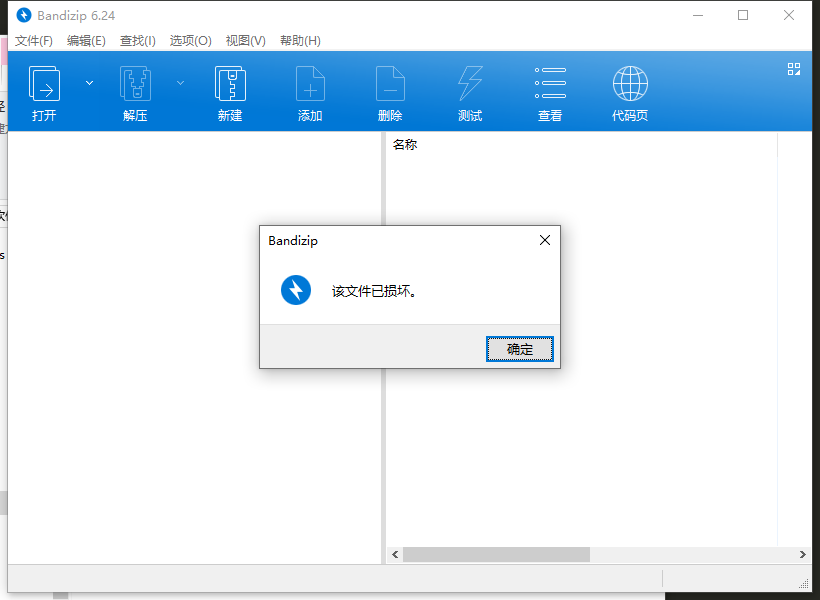Click the 确定 button in the dialog

[520, 349]
